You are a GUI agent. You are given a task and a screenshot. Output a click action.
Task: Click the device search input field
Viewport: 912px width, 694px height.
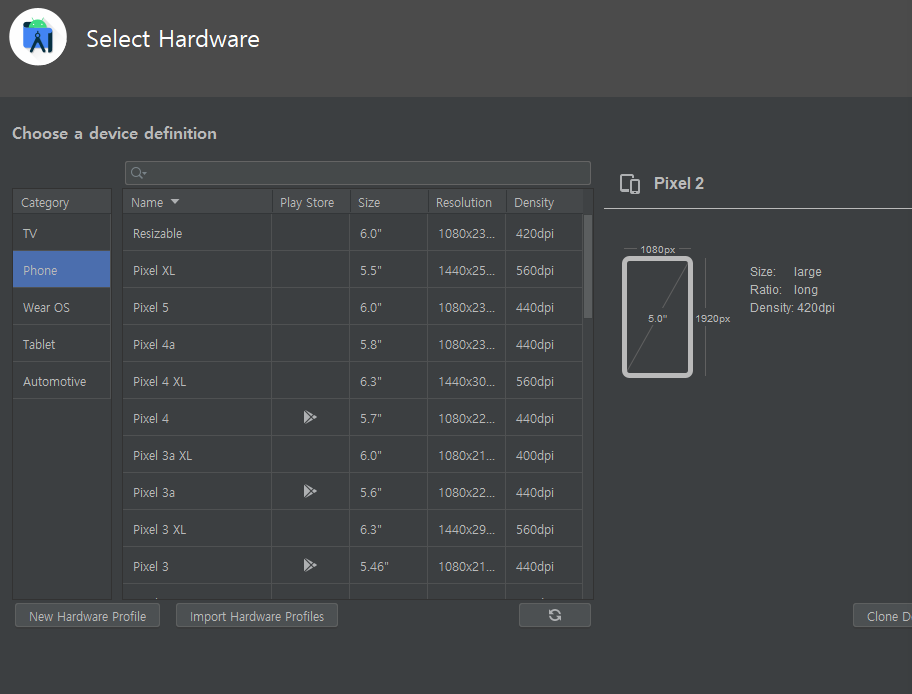[358, 173]
